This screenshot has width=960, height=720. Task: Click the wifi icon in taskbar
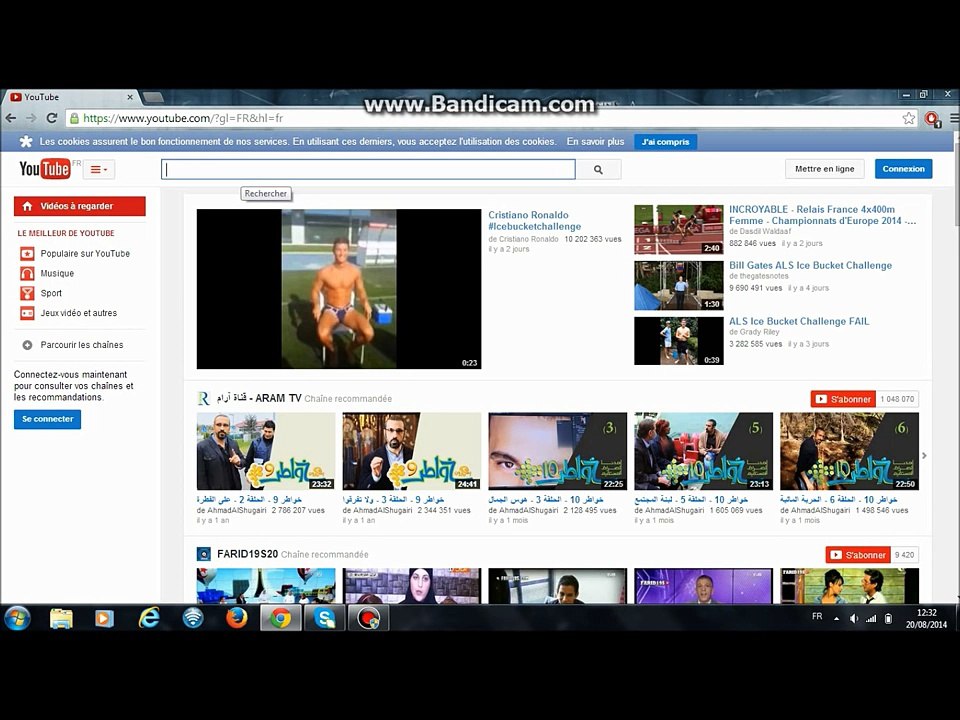[x=193, y=618]
